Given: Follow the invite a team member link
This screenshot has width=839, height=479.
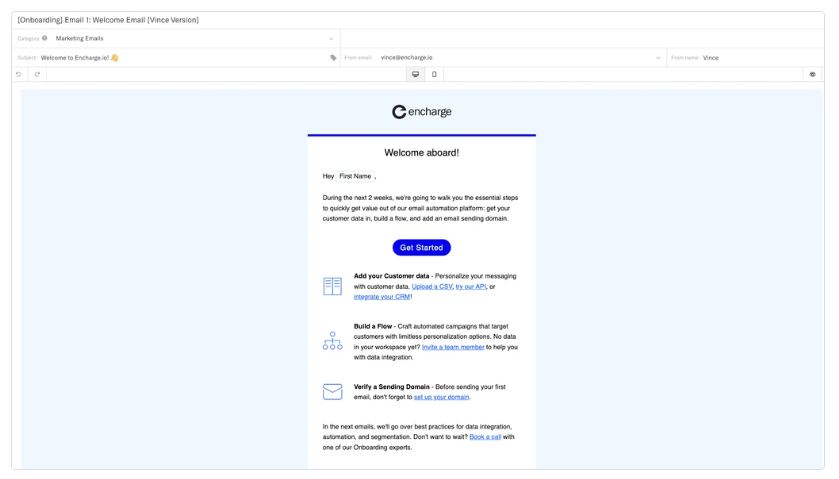Looking at the screenshot, I should point(453,347).
